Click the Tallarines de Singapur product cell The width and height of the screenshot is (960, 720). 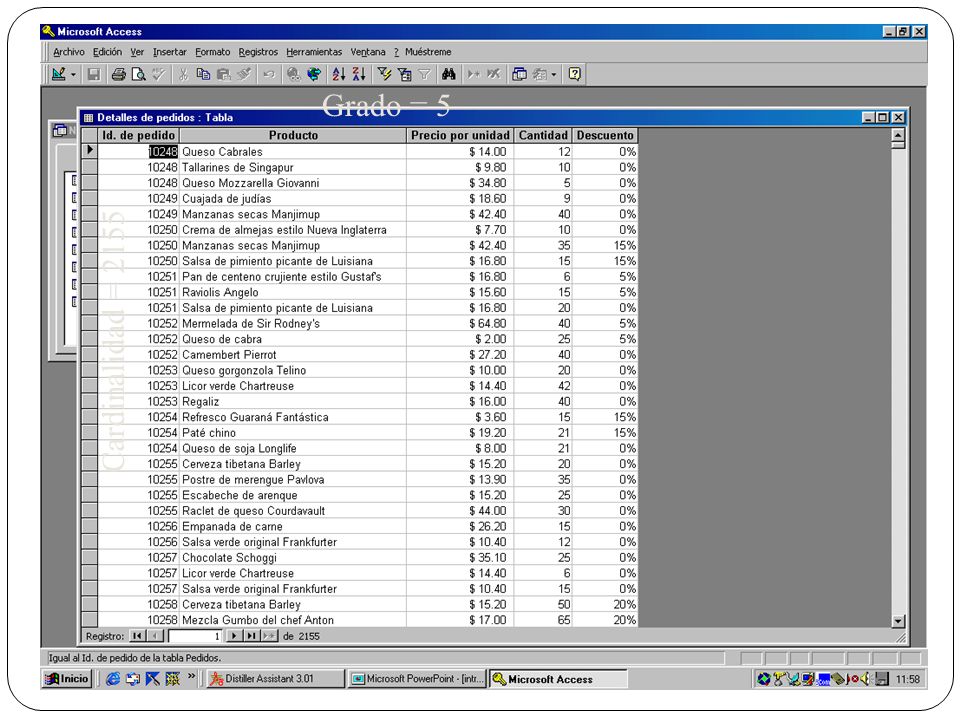tap(293, 167)
